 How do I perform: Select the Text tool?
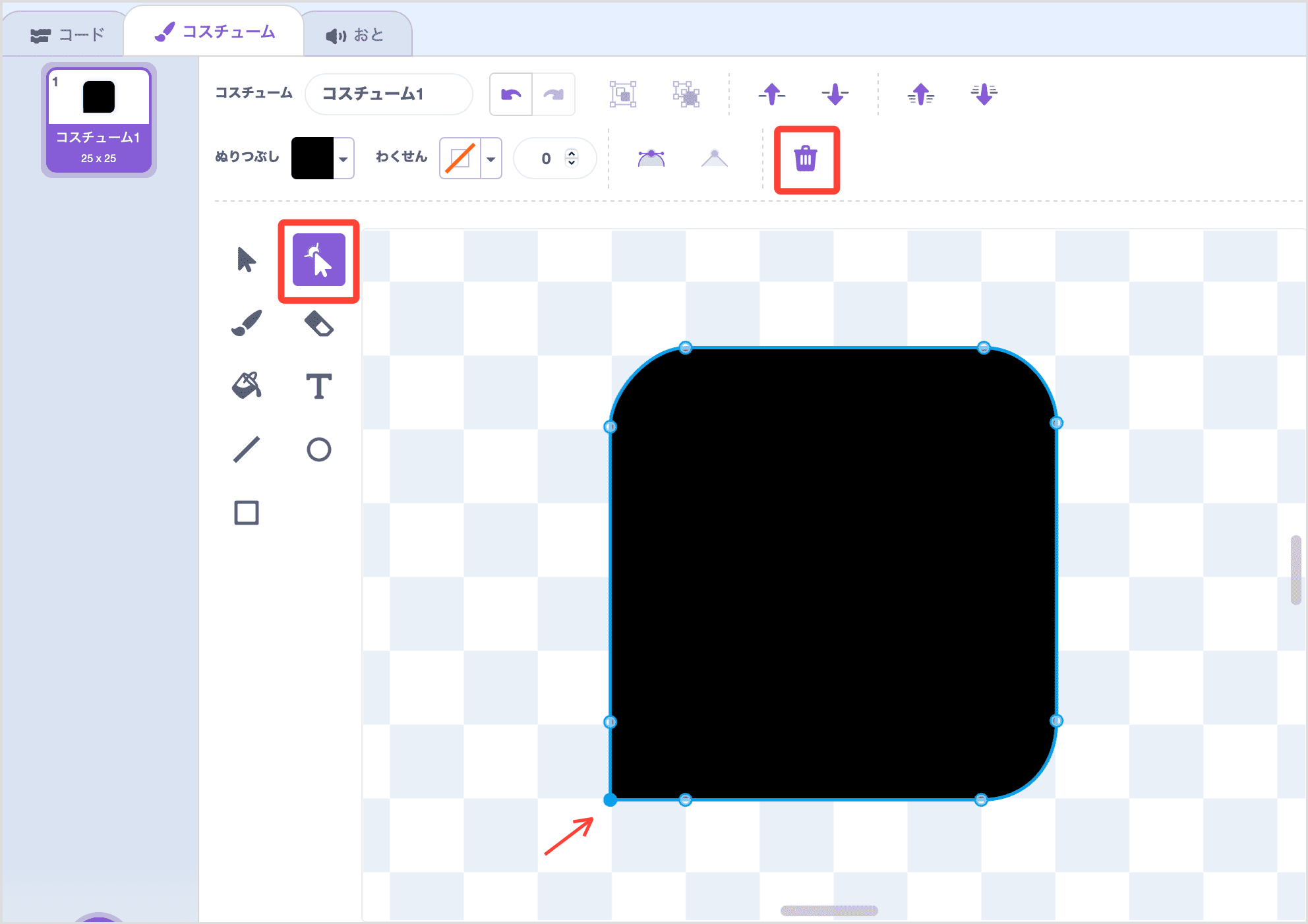click(x=319, y=386)
